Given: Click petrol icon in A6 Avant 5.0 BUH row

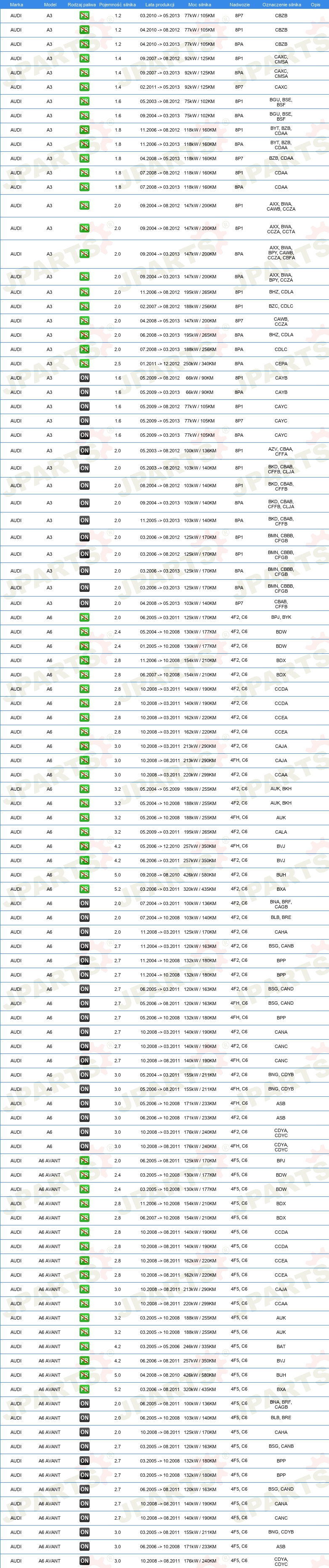Looking at the screenshot, I should click(x=84, y=1375).
